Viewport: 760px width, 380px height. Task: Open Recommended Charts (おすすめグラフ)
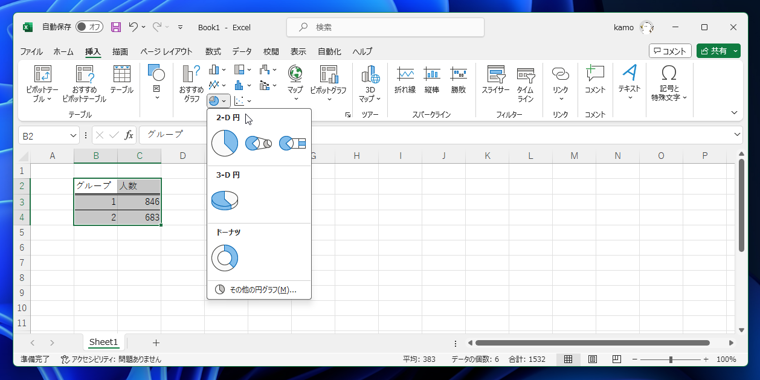click(x=191, y=84)
